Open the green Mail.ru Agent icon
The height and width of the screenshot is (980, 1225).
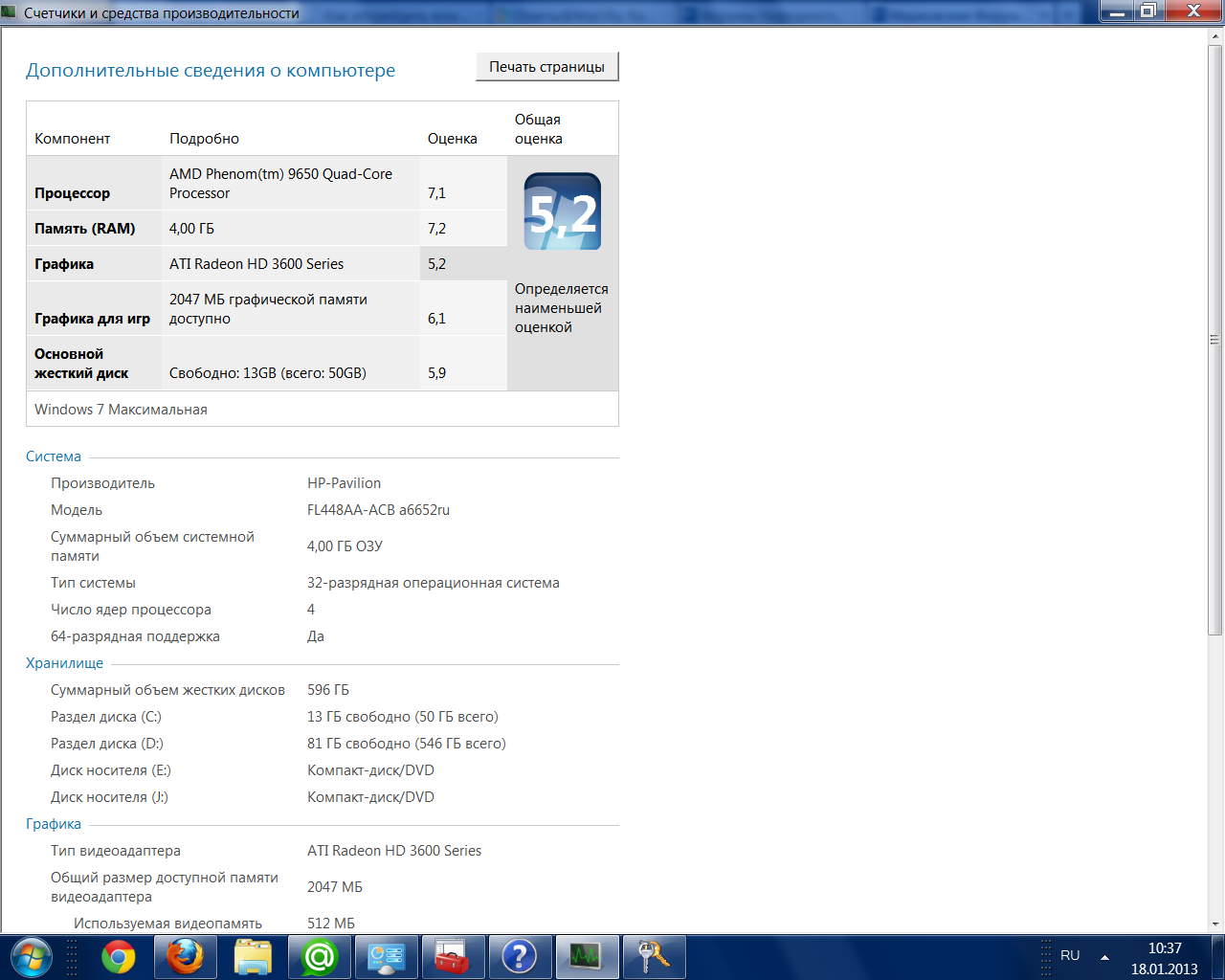click(320, 956)
